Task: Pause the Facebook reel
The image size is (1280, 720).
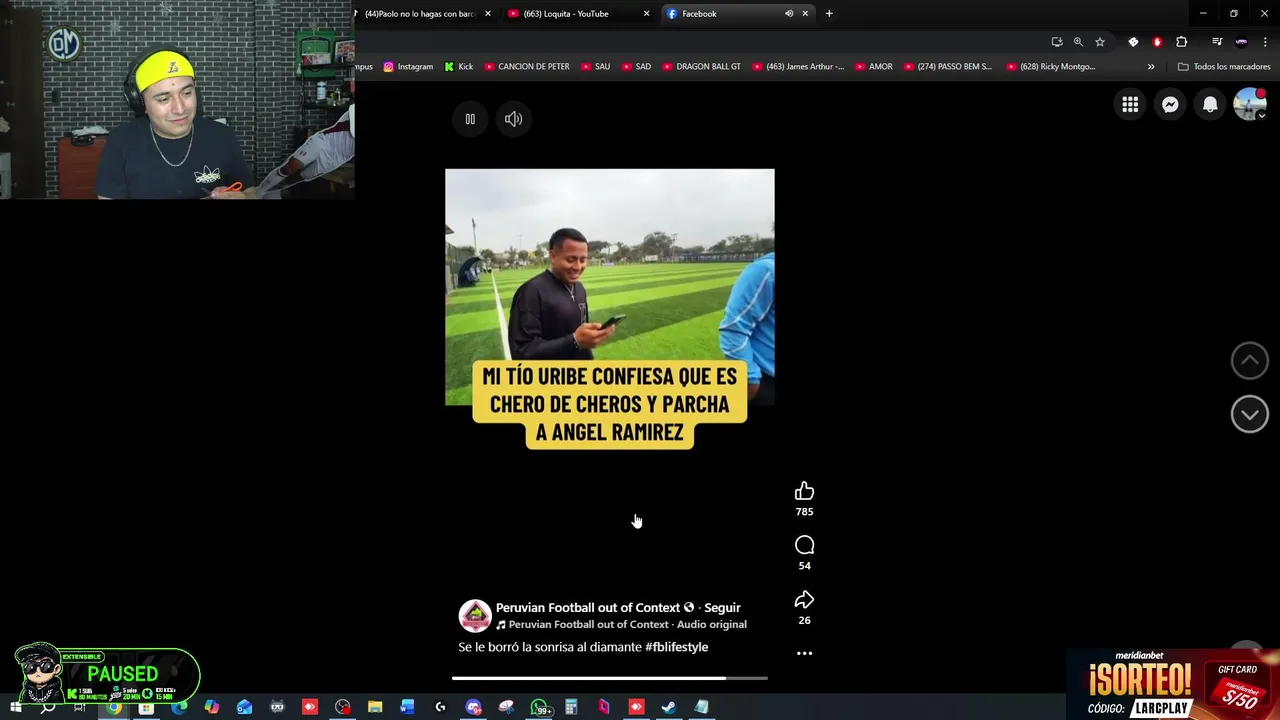Action: tap(470, 119)
